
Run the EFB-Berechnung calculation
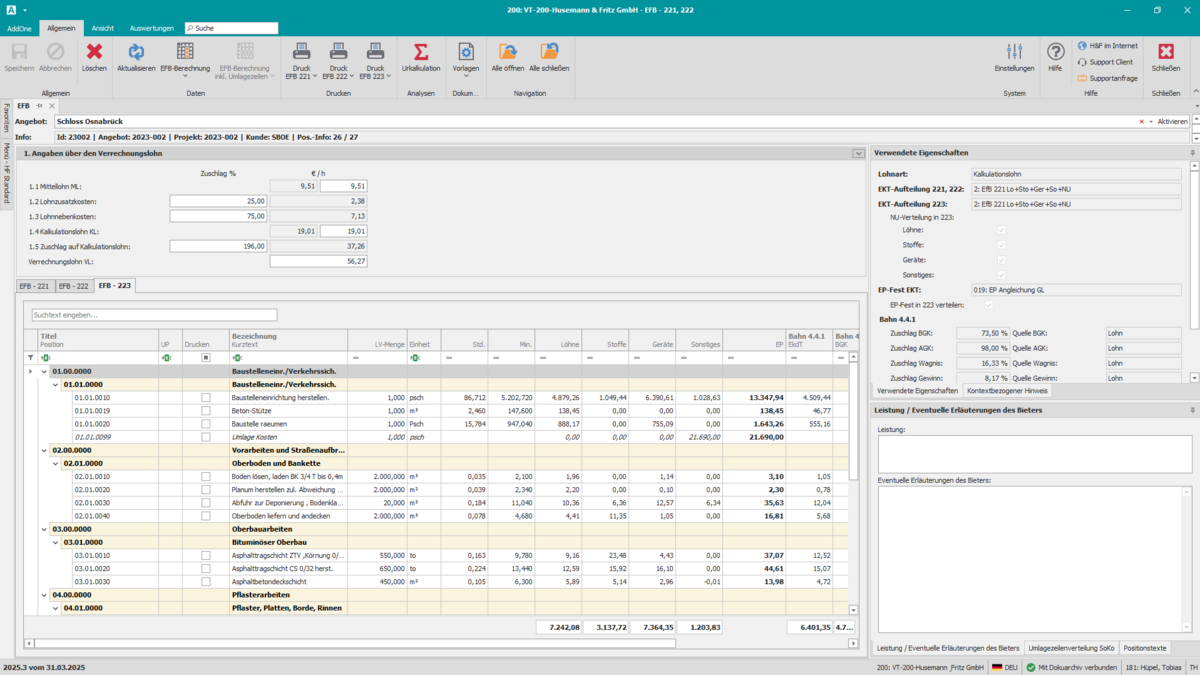pos(185,52)
